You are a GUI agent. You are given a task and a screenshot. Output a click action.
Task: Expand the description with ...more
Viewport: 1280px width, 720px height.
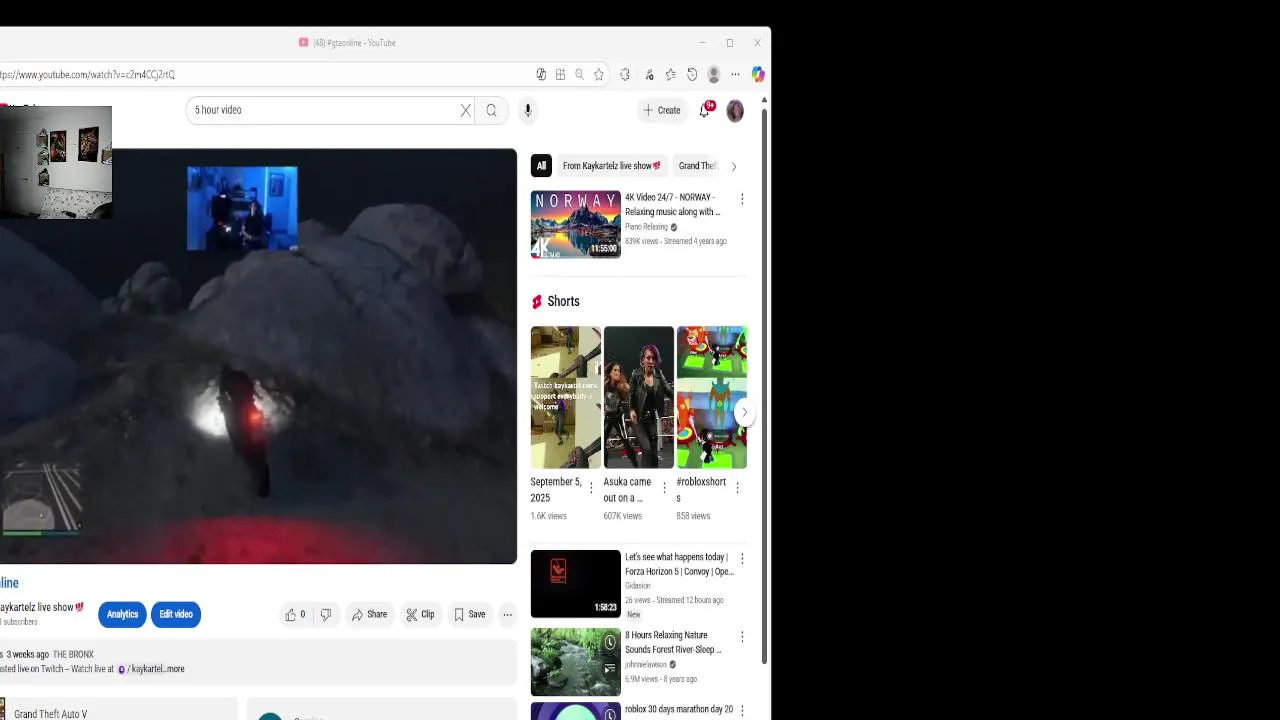175,669
